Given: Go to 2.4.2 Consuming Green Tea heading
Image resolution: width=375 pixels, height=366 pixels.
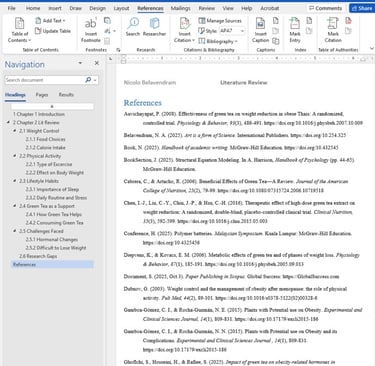Looking at the screenshot, I should click(x=54, y=222).
